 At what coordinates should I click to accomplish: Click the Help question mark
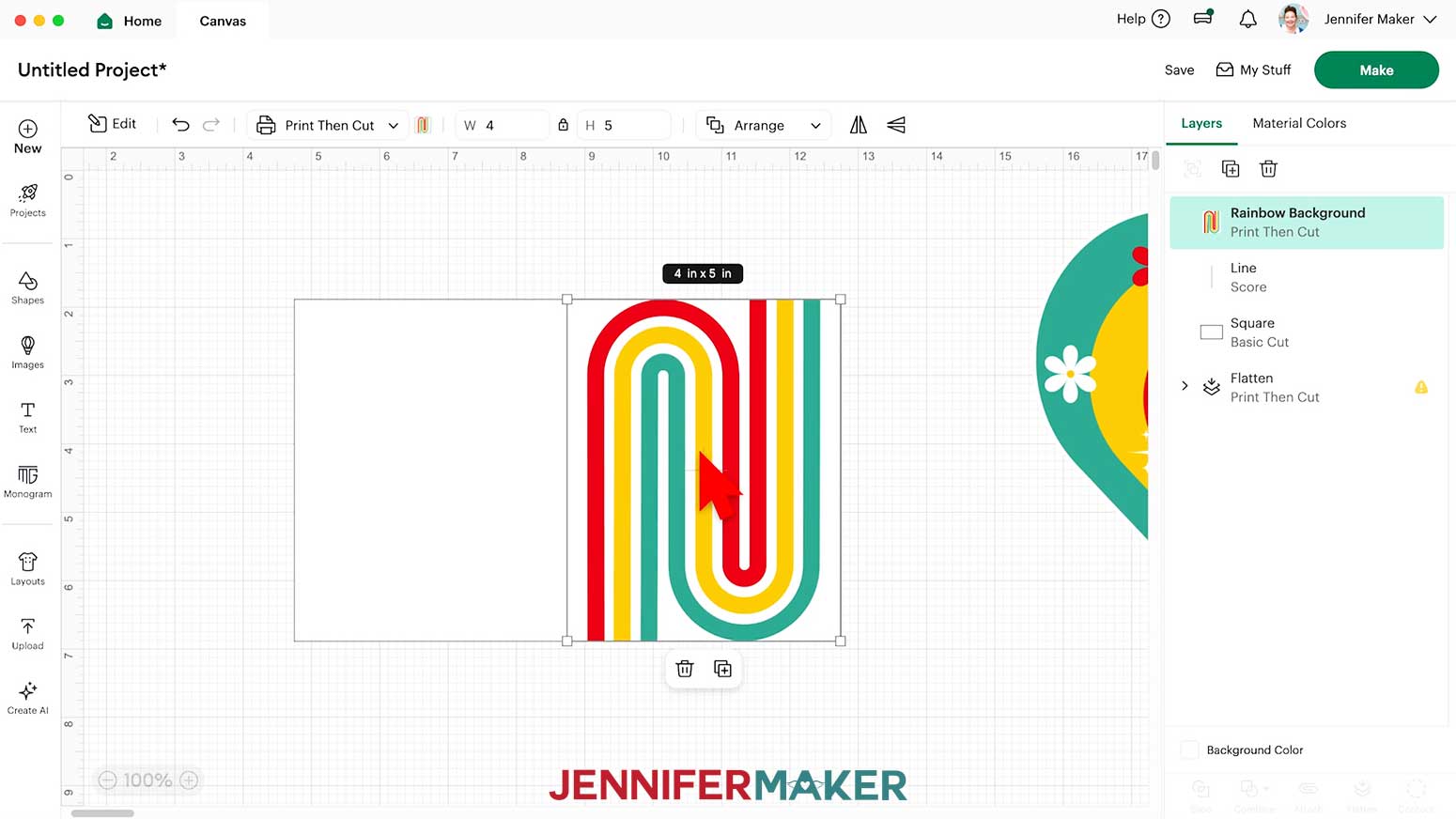point(1161,19)
